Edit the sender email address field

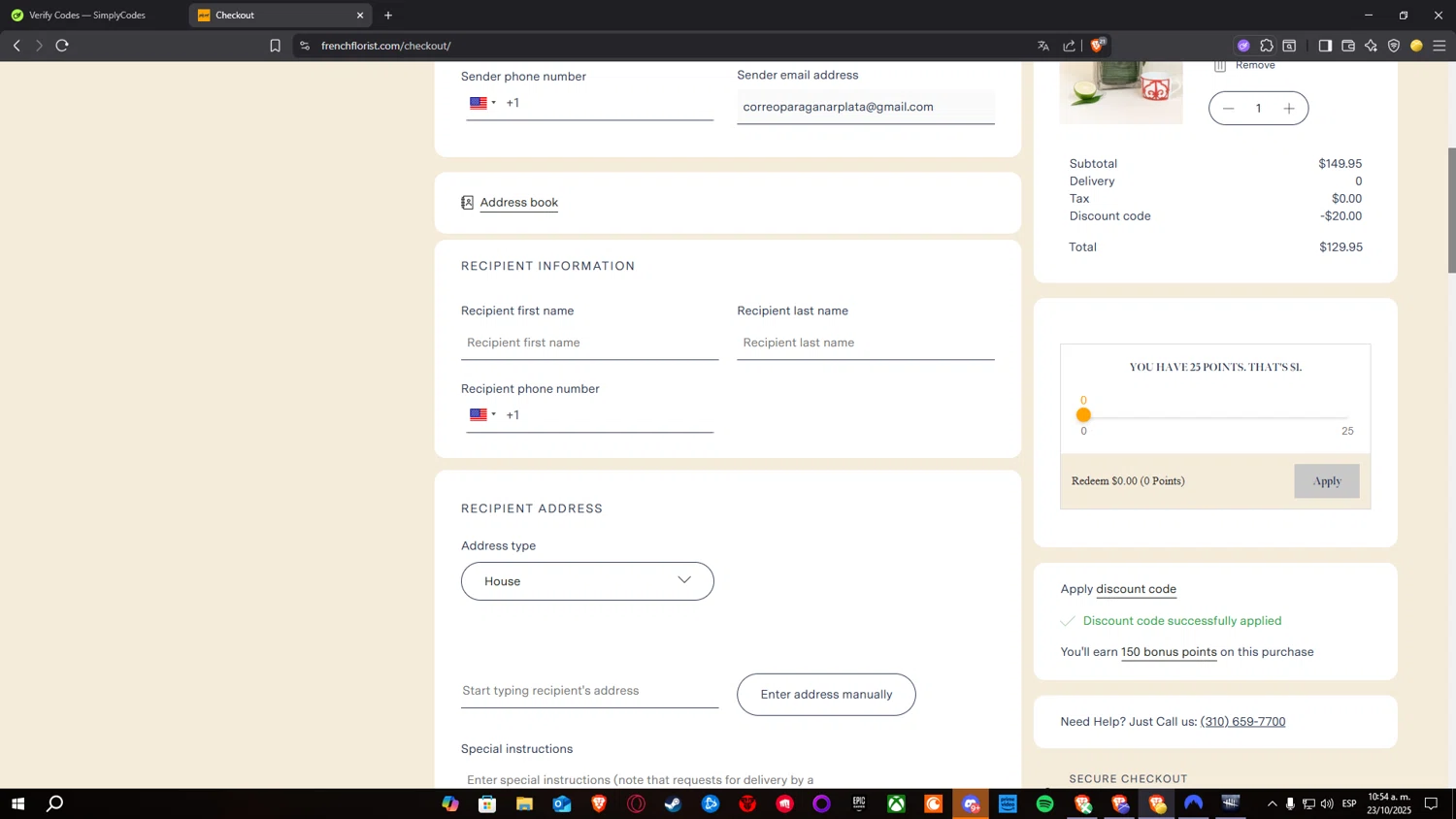[866, 107]
